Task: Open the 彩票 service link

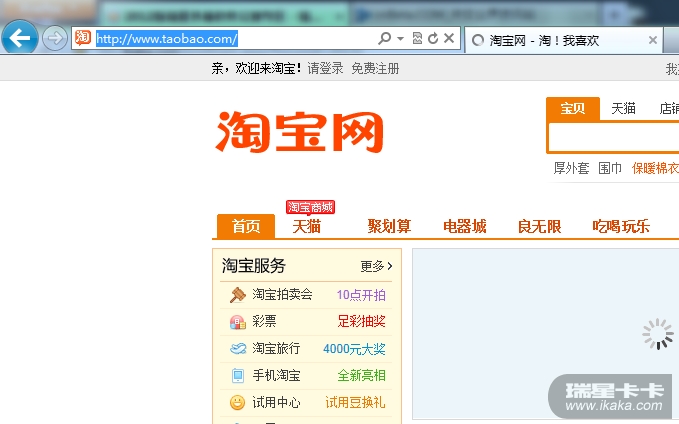Action: 264,321
